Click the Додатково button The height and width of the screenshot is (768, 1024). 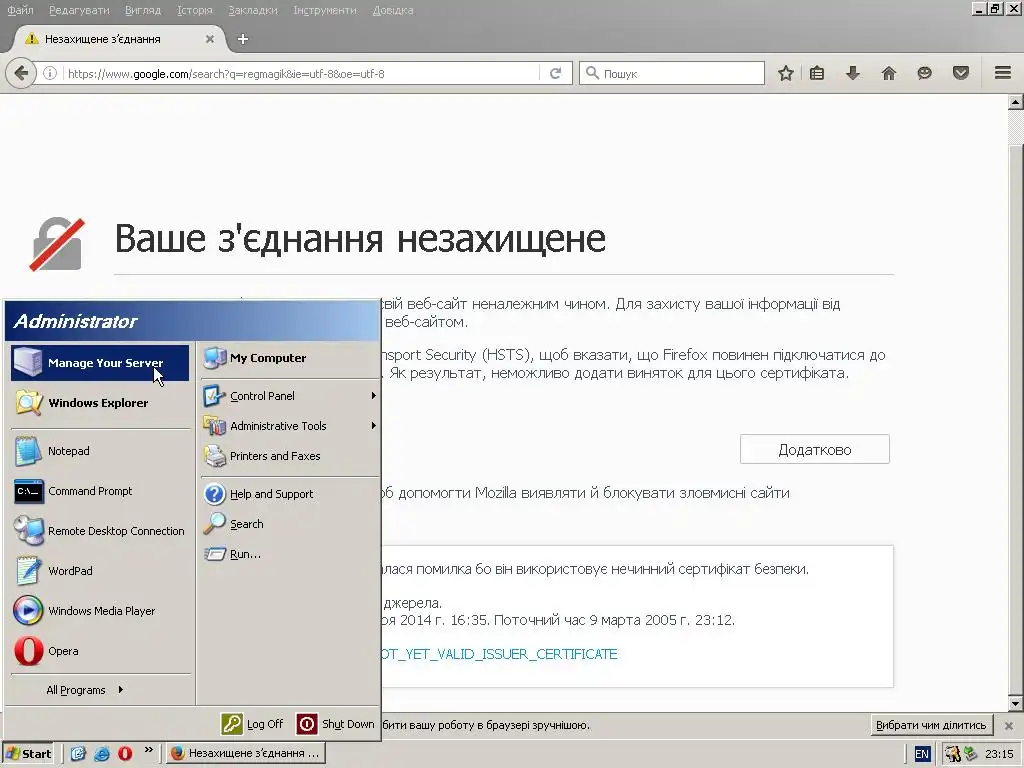(814, 449)
